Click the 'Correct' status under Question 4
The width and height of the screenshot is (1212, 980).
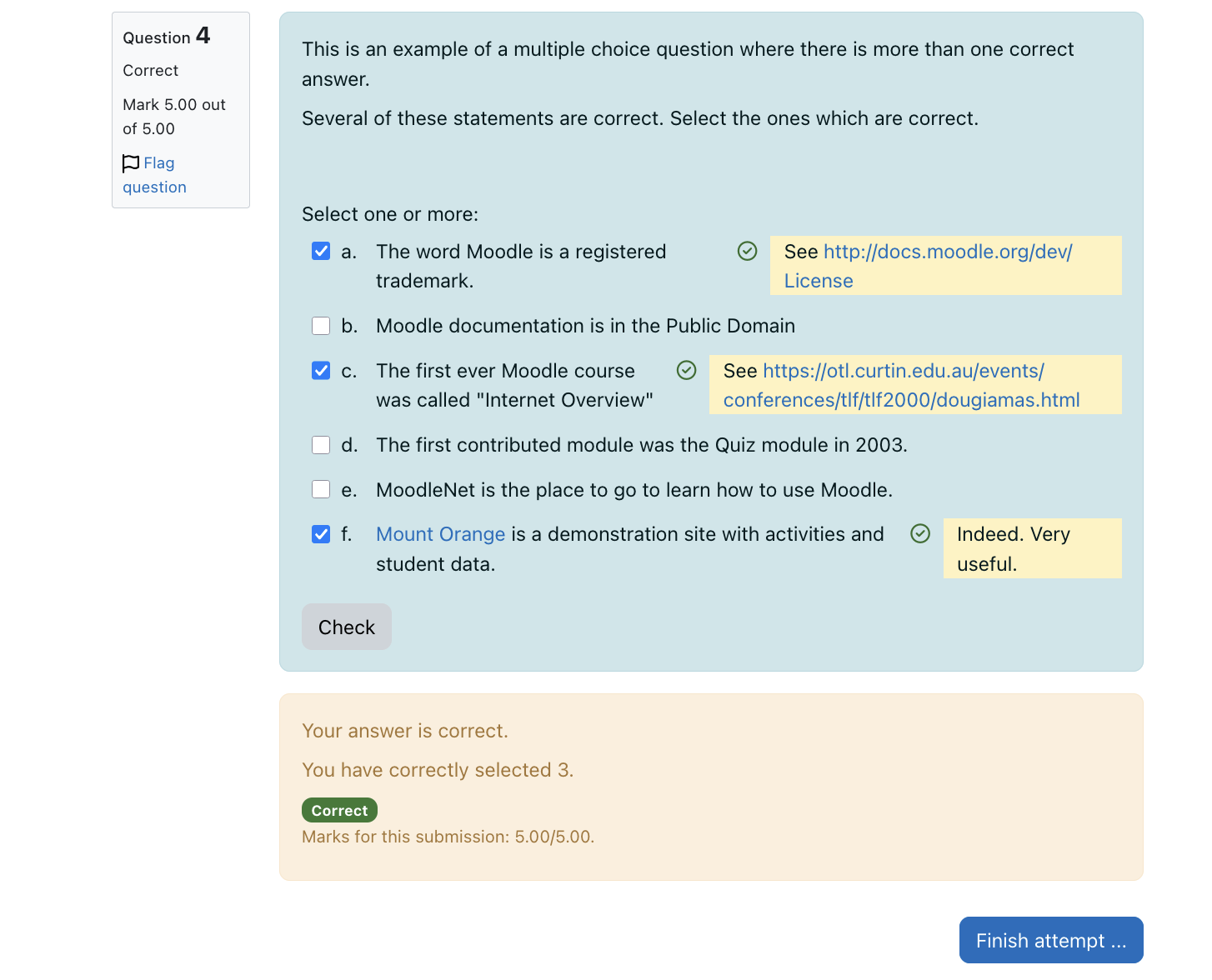click(x=151, y=71)
